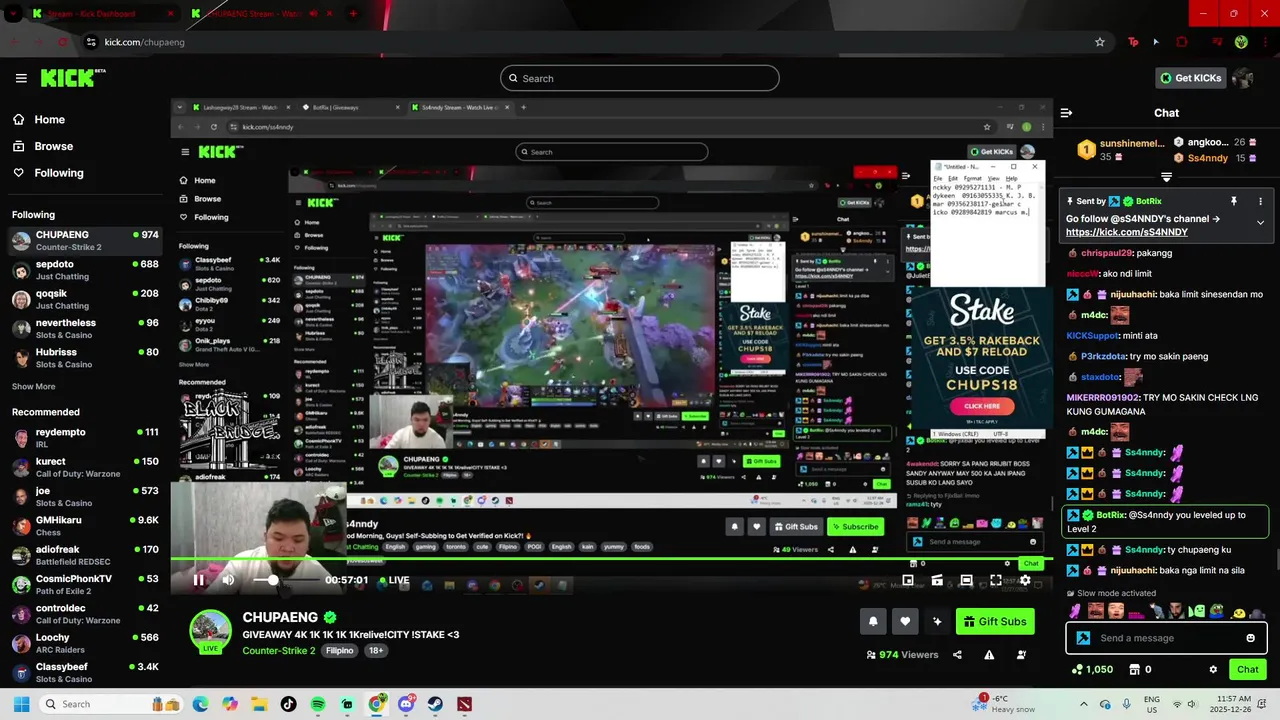Open Lochy in Recommended list
Screen dimensions: 1280x720
[x=85, y=643]
